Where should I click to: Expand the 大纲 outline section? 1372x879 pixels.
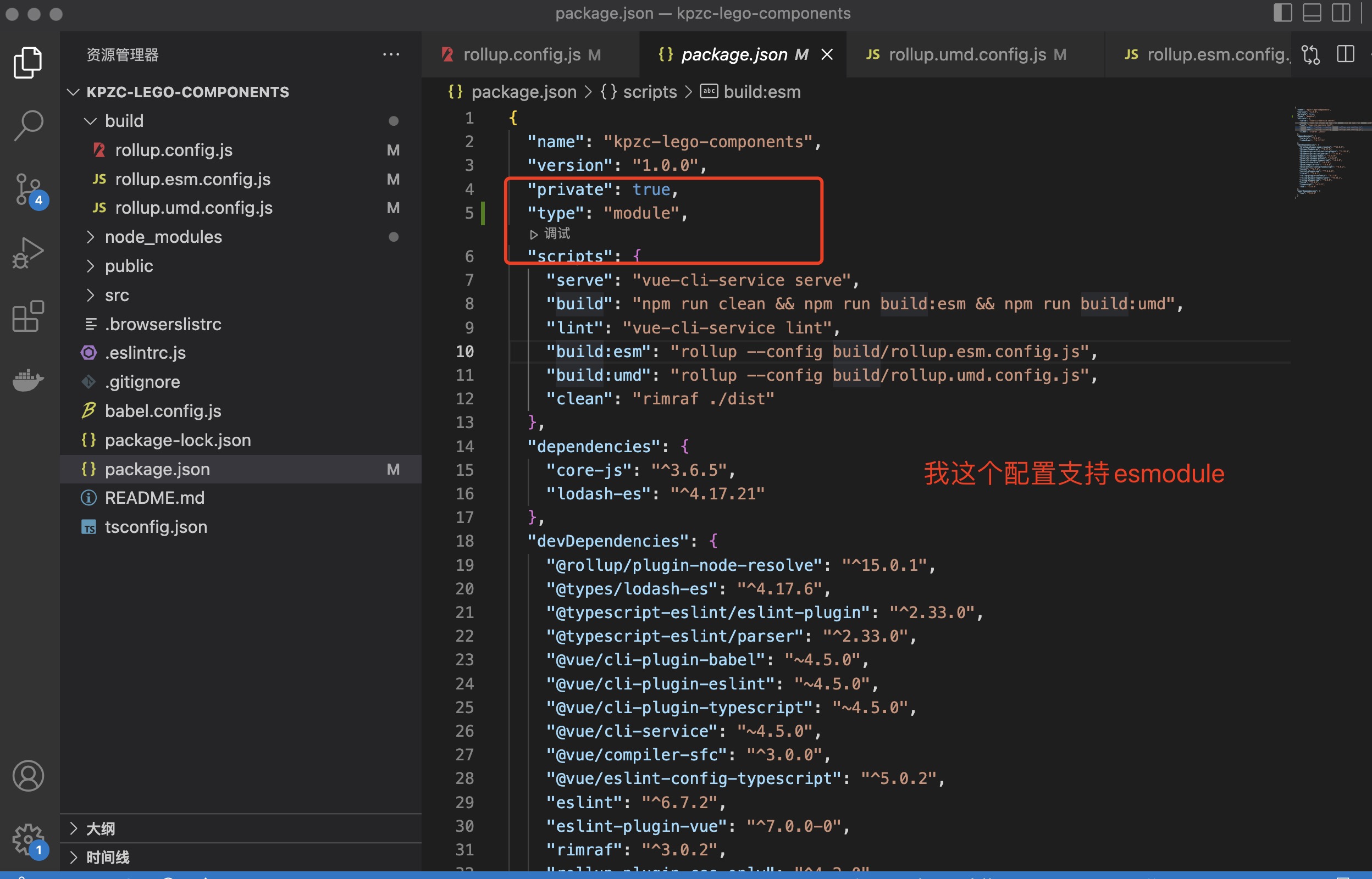[240, 829]
